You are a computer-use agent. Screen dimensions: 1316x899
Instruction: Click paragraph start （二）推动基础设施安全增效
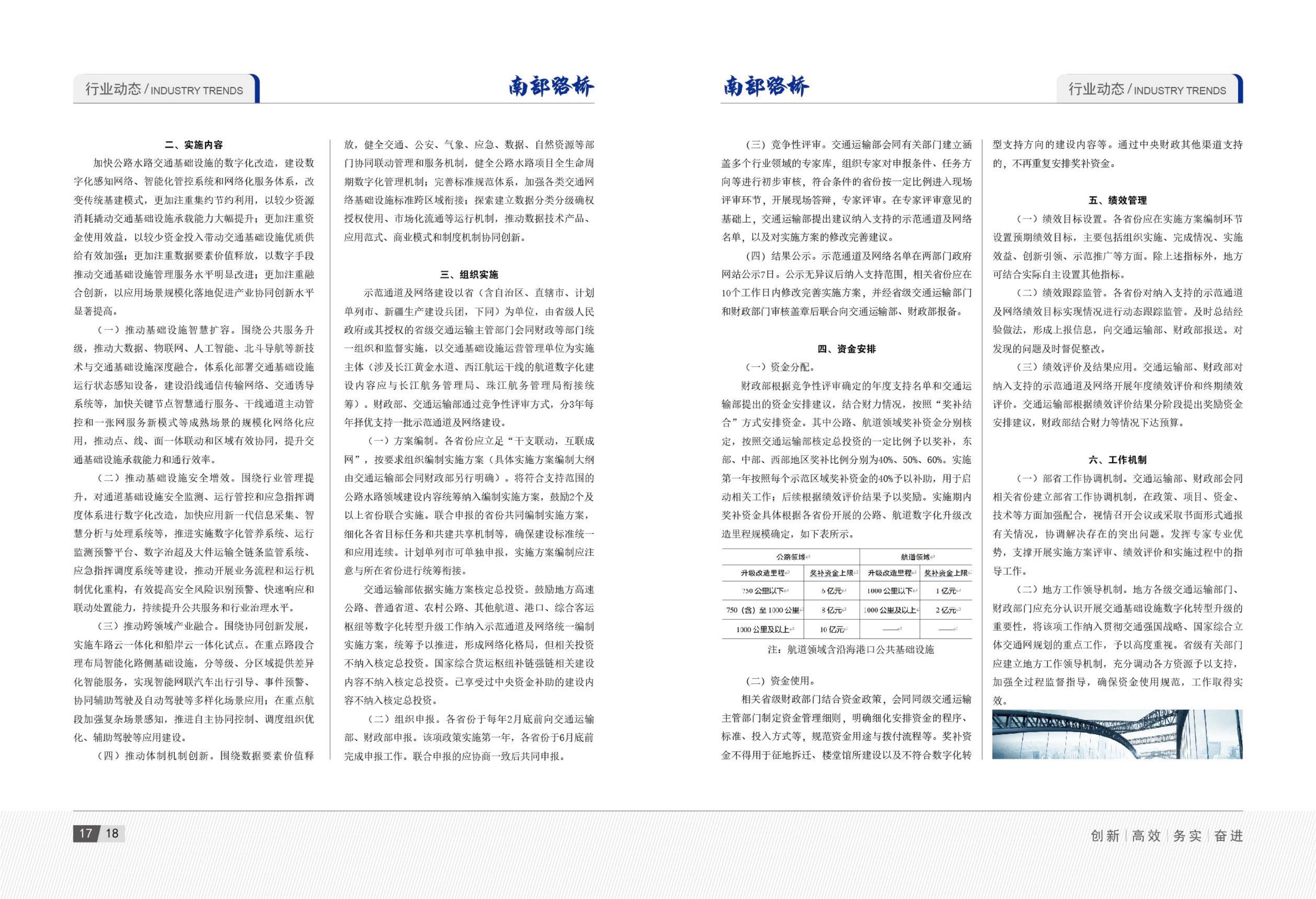click(164, 479)
